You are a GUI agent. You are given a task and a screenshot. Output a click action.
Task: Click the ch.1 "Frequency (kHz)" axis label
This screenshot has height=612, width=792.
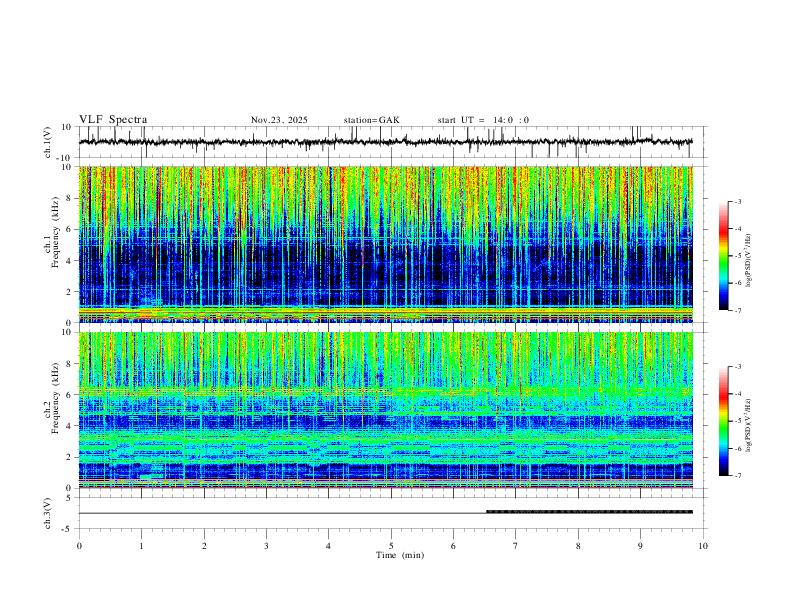click(56, 232)
